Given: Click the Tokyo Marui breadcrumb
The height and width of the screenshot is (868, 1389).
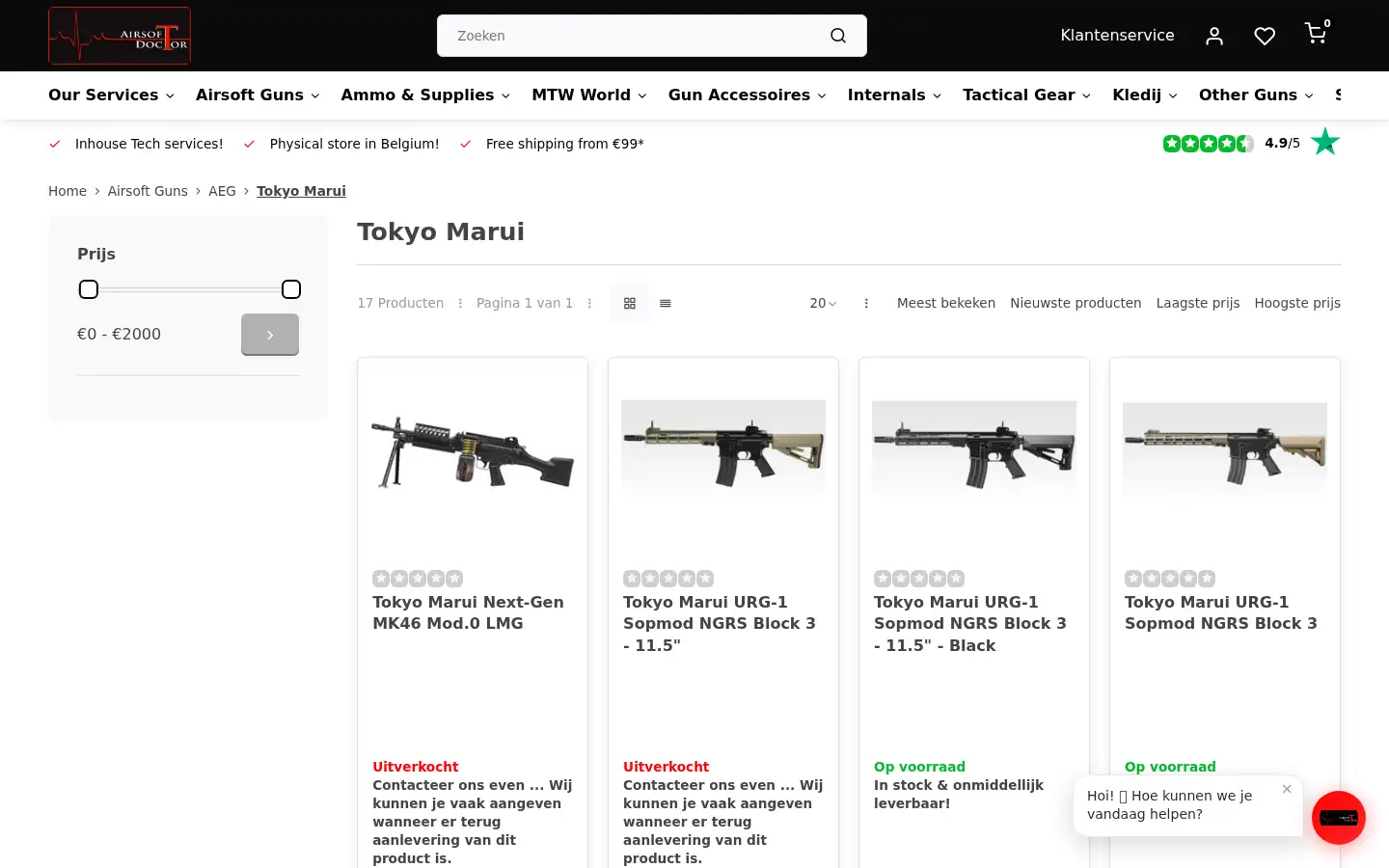Looking at the screenshot, I should pyautogui.click(x=301, y=191).
